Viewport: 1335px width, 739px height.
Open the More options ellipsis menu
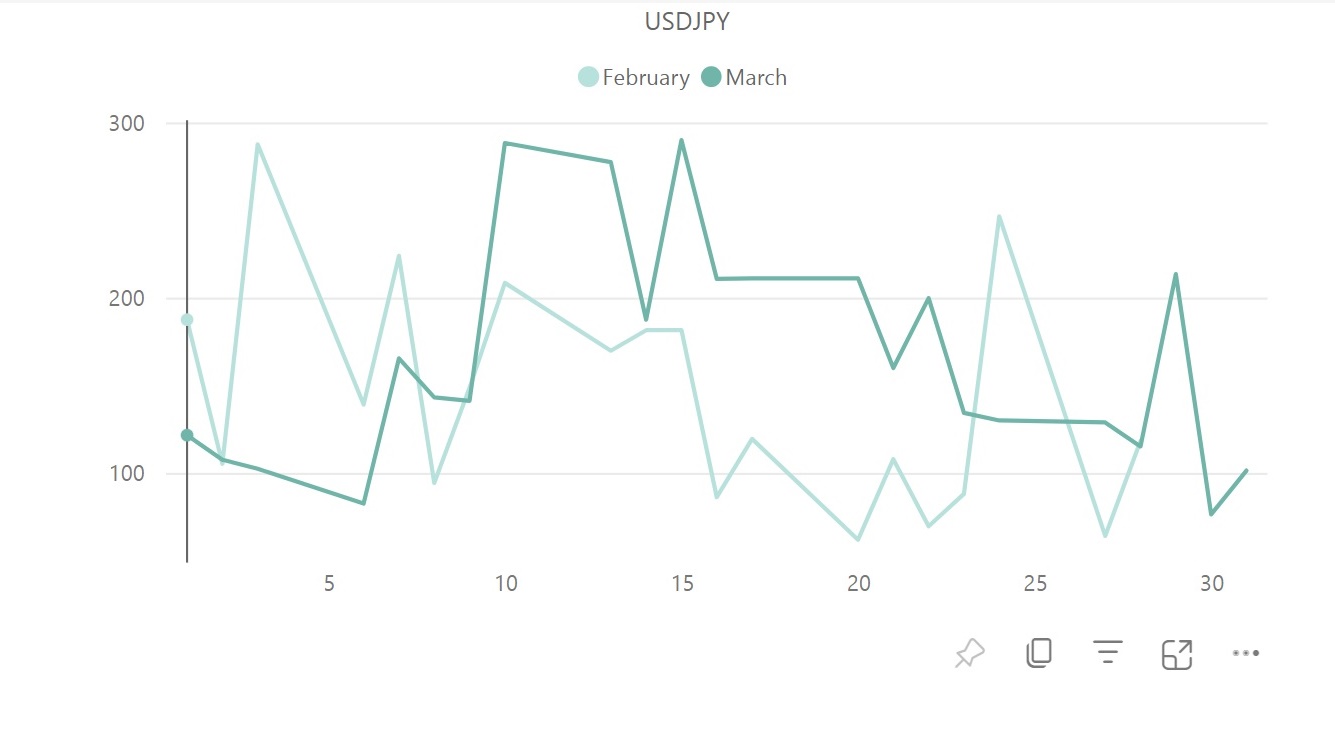click(1246, 653)
